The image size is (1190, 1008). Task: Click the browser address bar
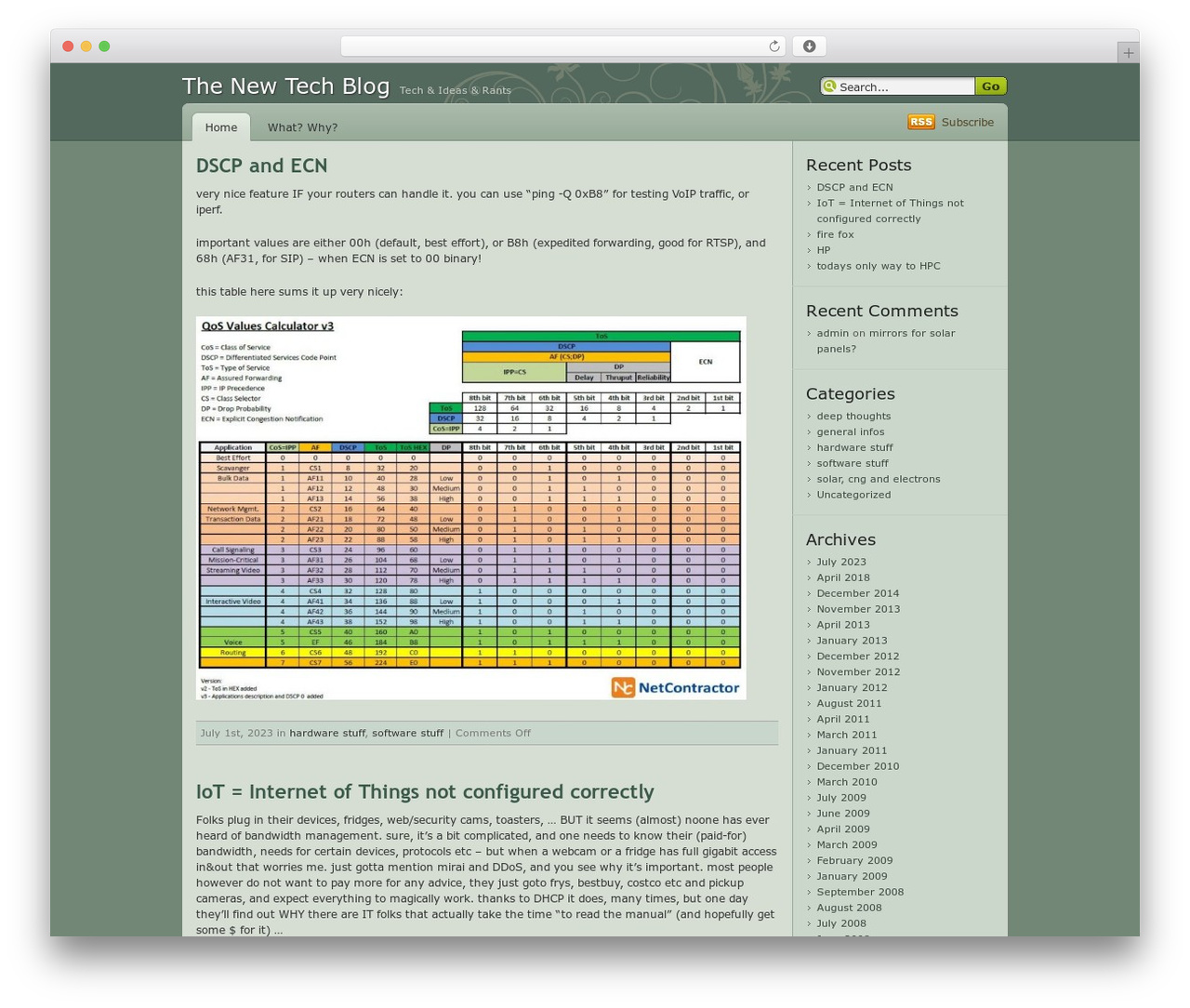[x=562, y=46]
